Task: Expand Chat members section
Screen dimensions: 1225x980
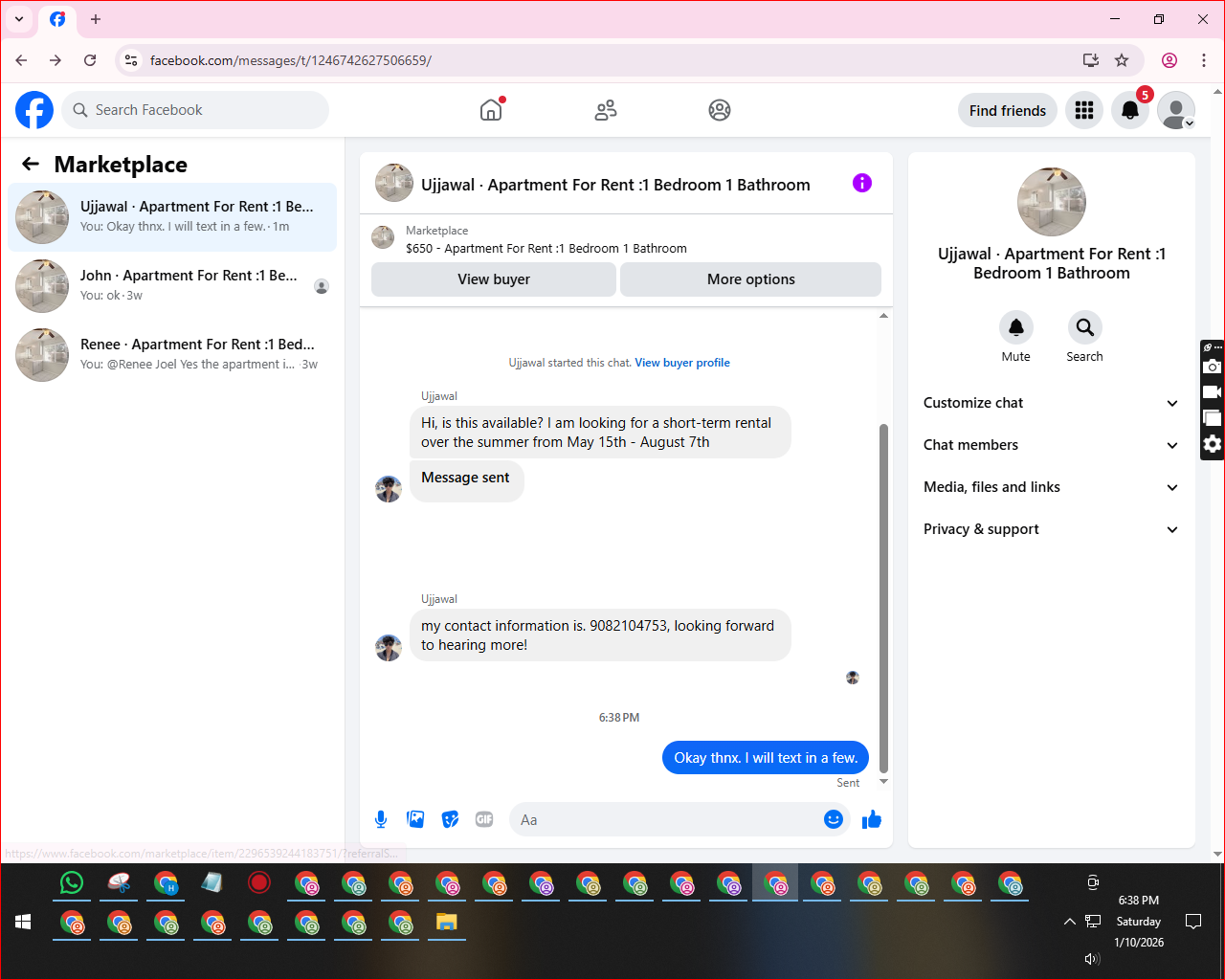Action: pyautogui.click(x=1051, y=445)
